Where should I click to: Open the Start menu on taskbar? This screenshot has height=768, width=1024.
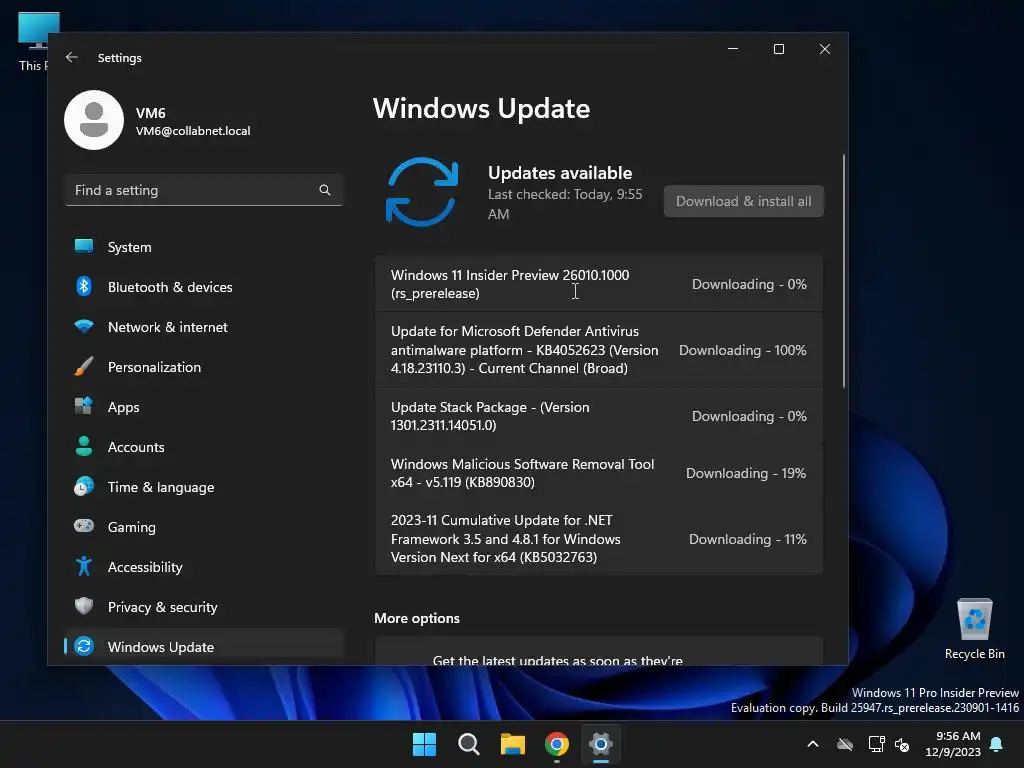424,744
